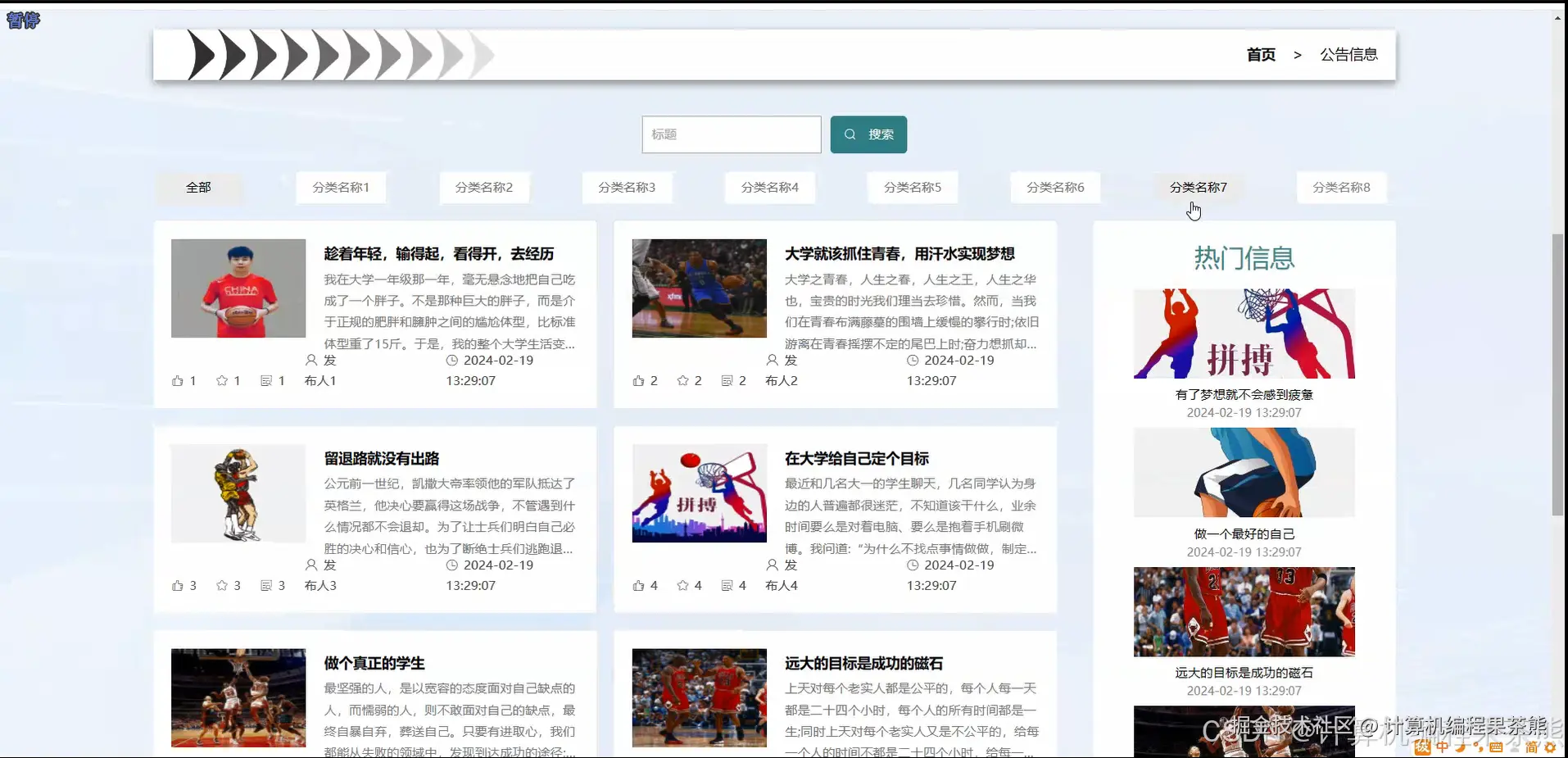Select the 分类名称4 category tab
The height and width of the screenshot is (758, 1568).
[x=770, y=188]
